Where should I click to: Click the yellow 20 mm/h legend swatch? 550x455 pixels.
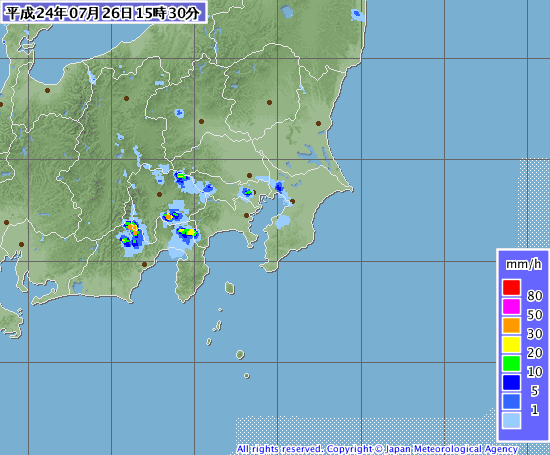click(511, 344)
